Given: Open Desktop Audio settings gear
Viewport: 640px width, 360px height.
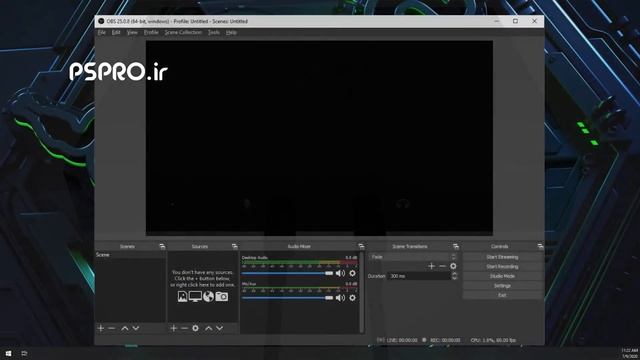Looking at the screenshot, I should pyautogui.click(x=352, y=273).
